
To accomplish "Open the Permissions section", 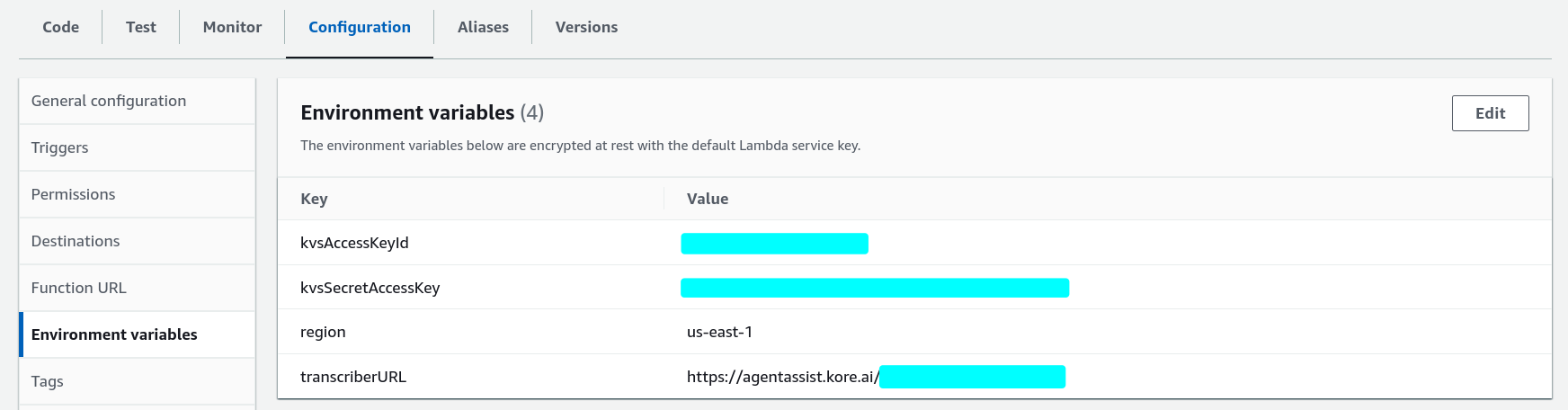I will 74,194.
